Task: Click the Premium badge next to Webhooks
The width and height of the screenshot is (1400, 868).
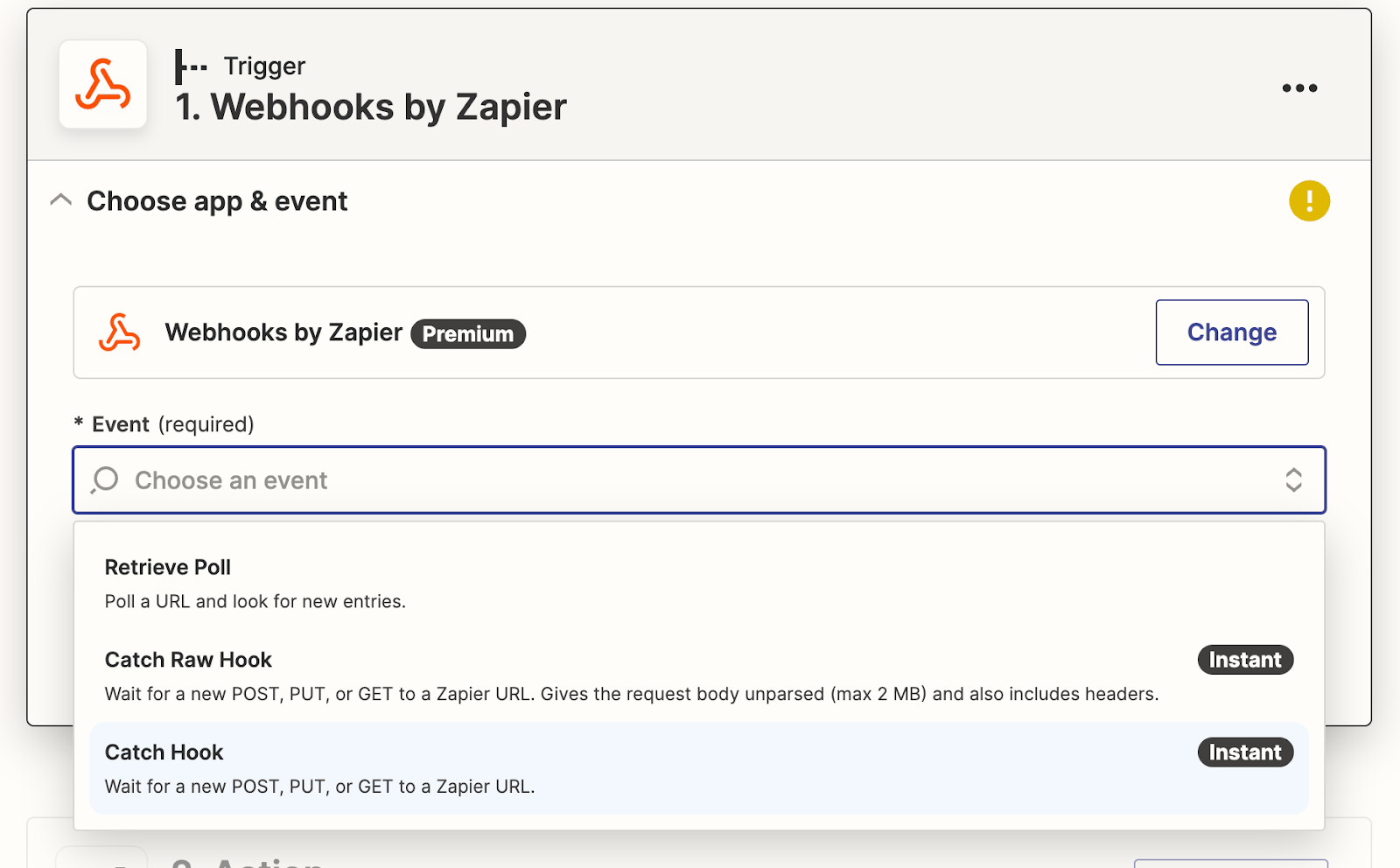Action: pyautogui.click(x=467, y=333)
